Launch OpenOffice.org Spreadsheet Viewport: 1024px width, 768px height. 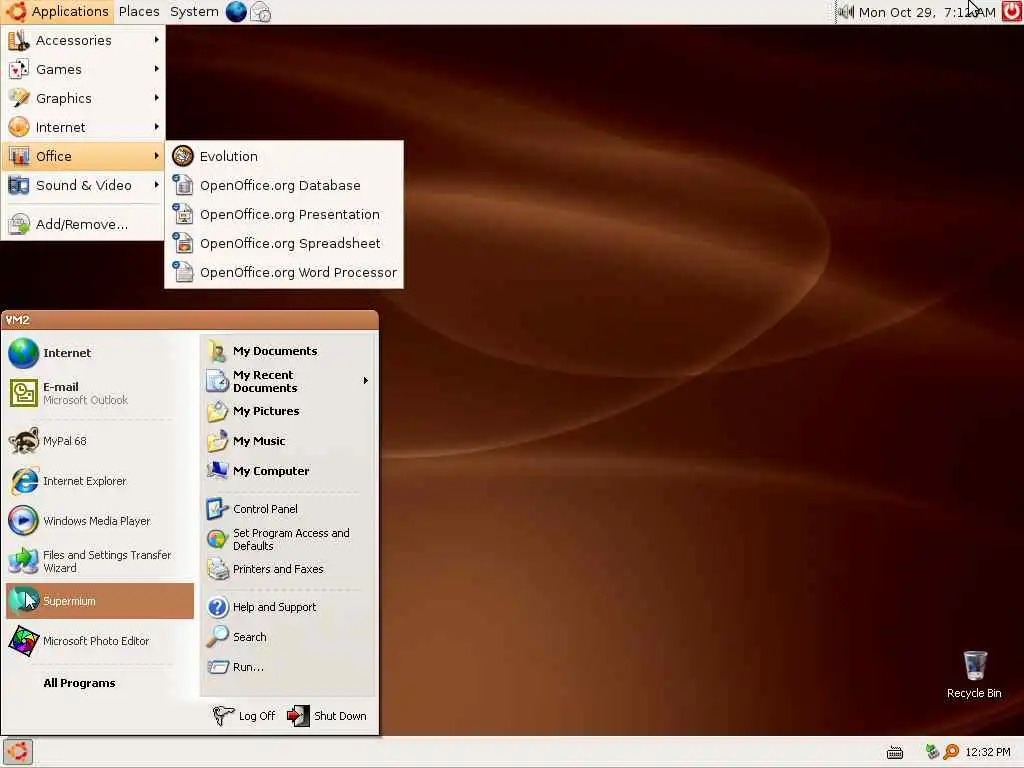[x=284, y=243]
